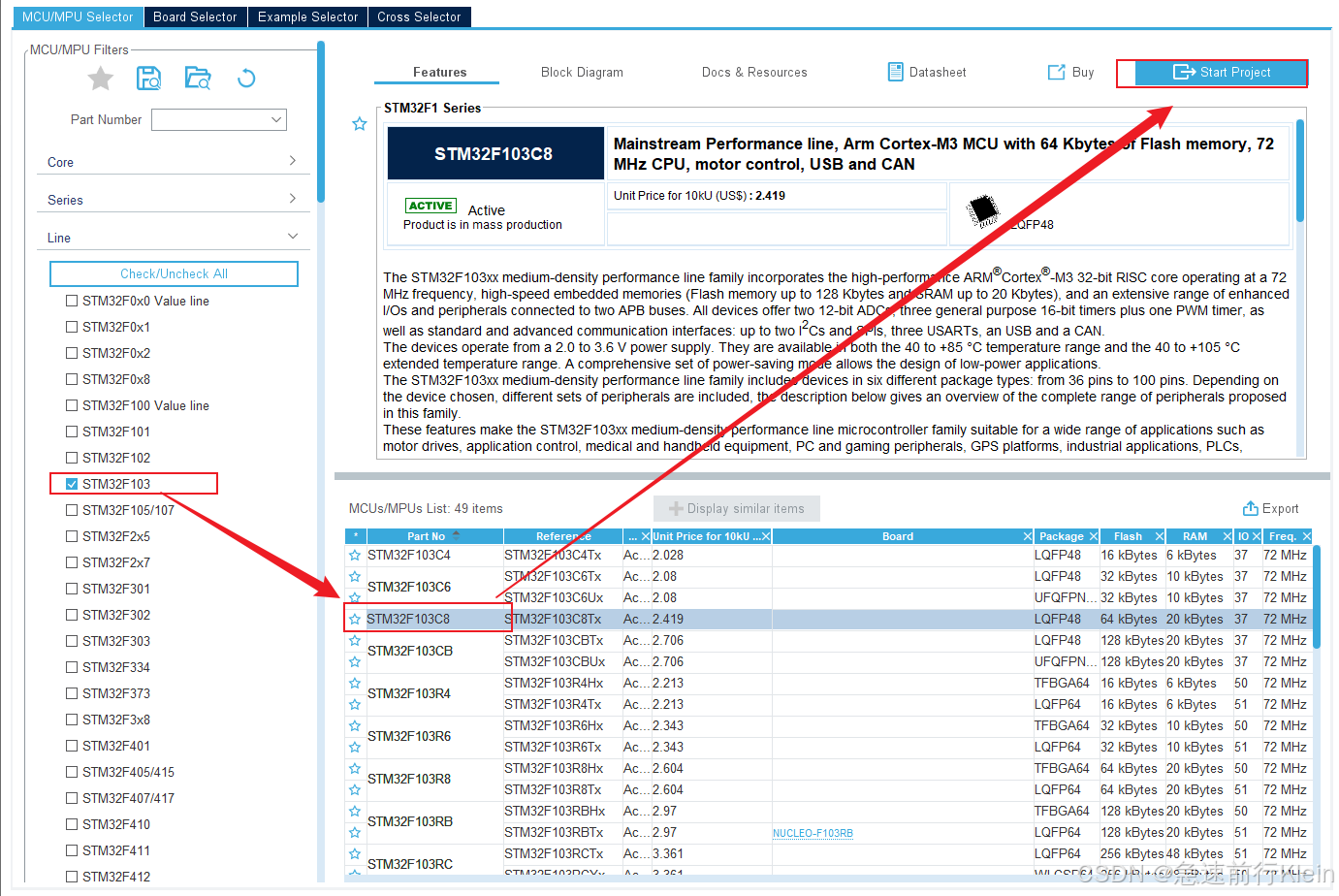Click the description panel vertical scrollbar
Viewport: 1339px width, 896px height.
click(x=1300, y=170)
